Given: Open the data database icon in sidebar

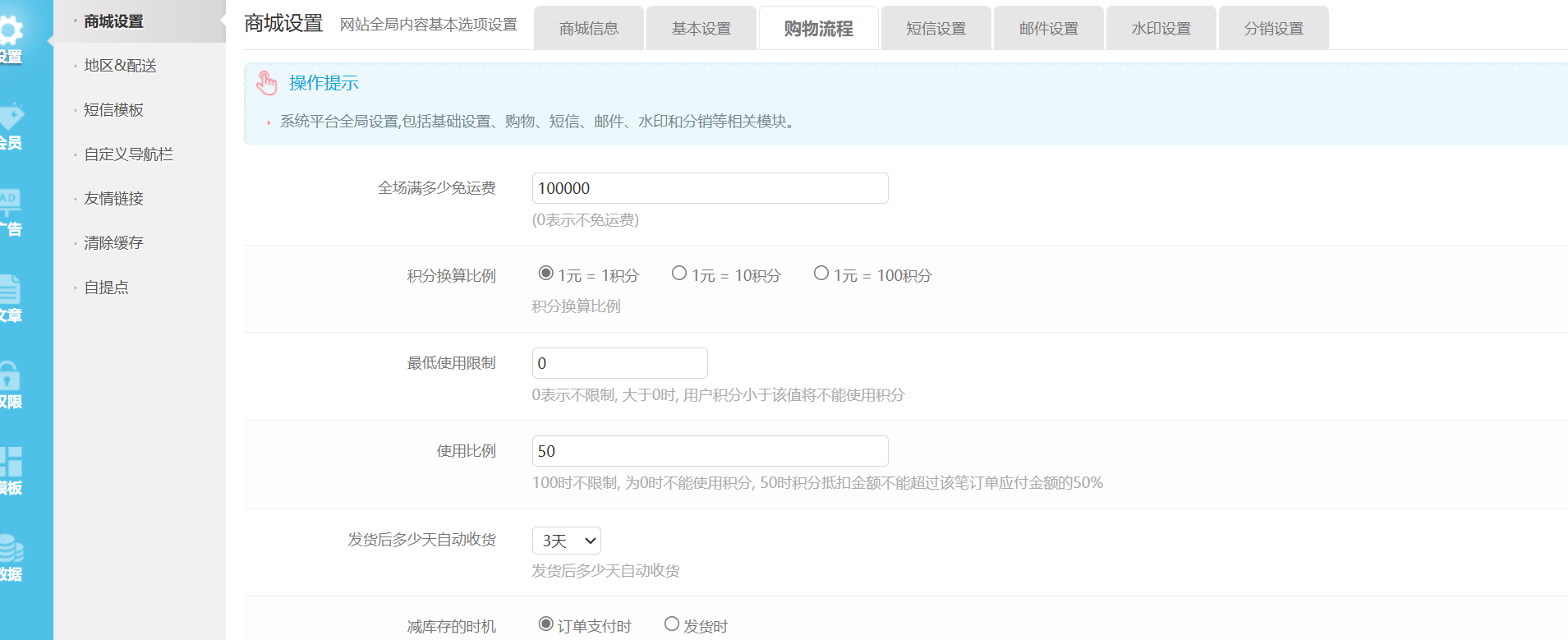Looking at the screenshot, I should (11, 547).
